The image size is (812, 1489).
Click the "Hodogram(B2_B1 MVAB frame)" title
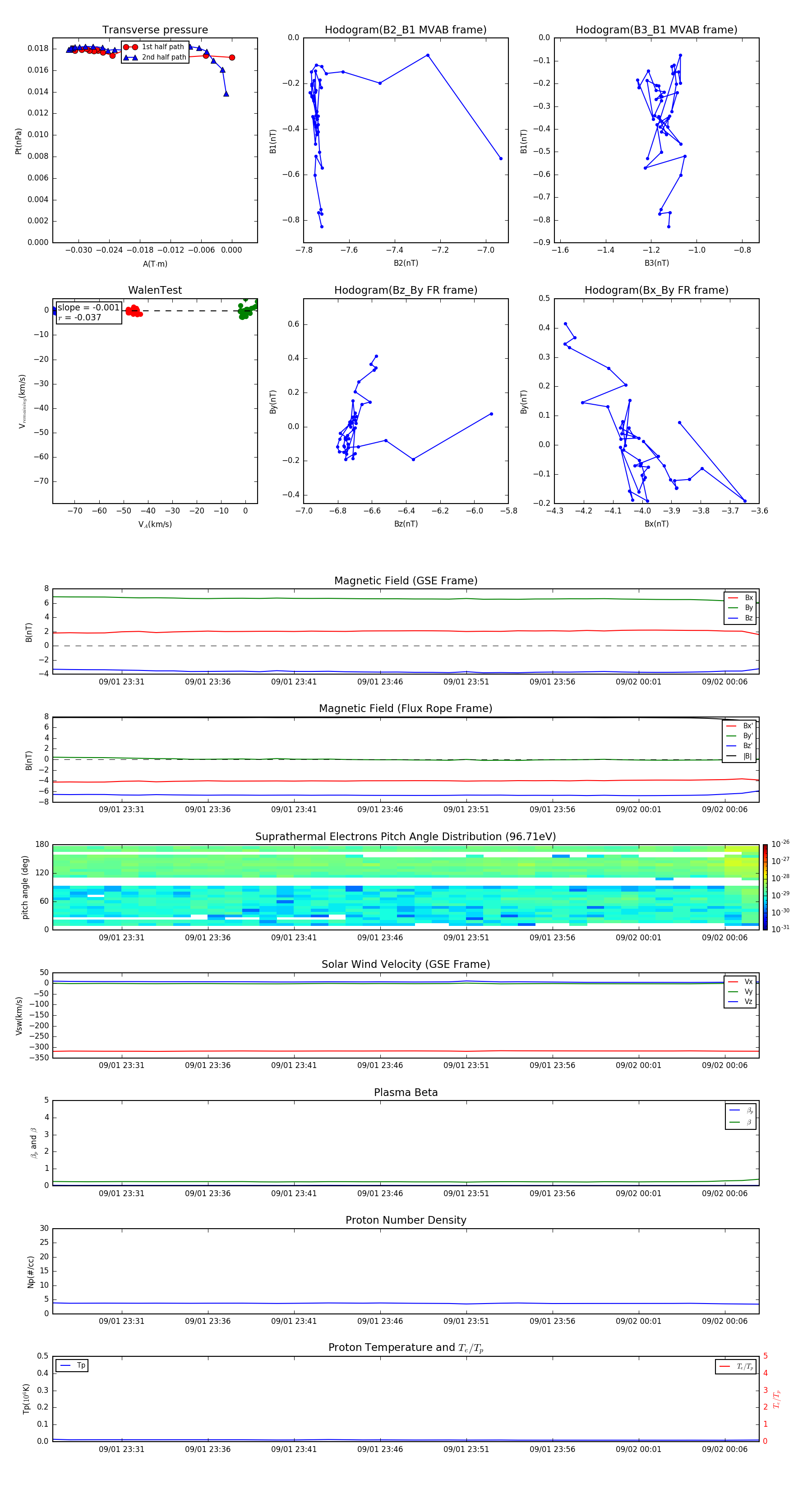(406, 30)
